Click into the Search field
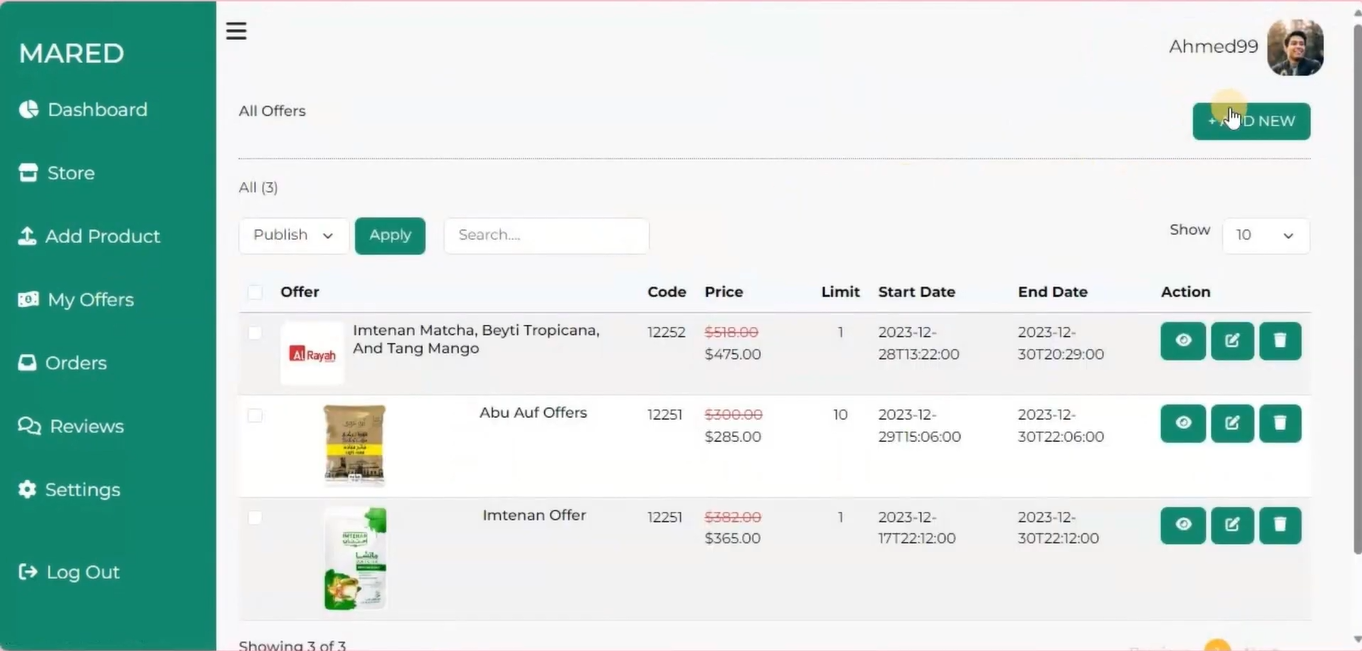This screenshot has width=1362, height=651. tap(546, 235)
